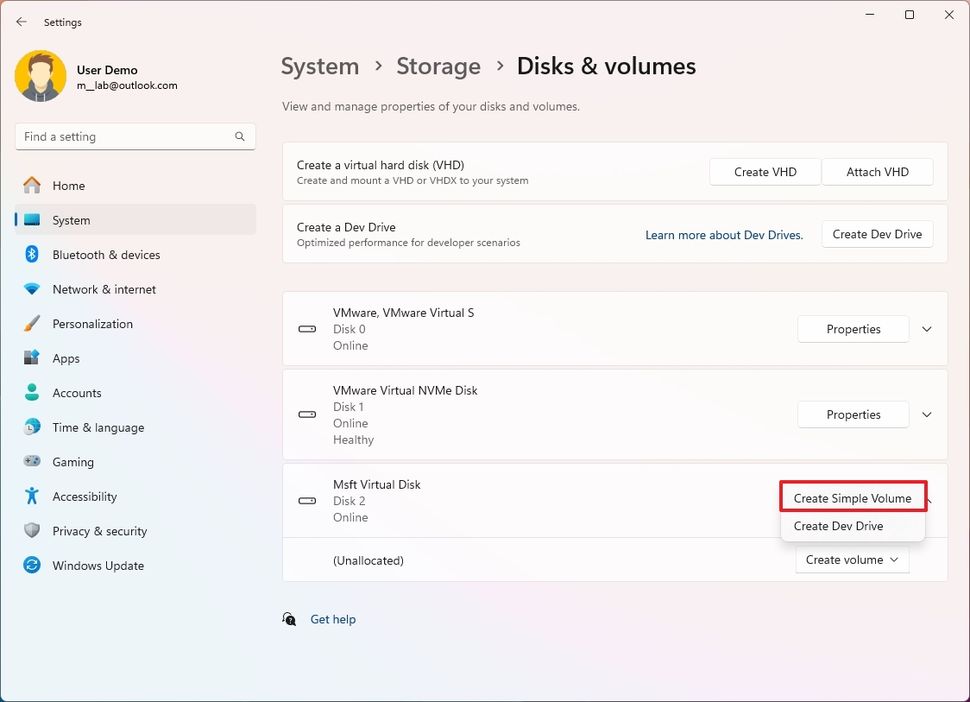This screenshot has width=970, height=702.
Task: Expand the VMware Virtual NVMe Disk entry
Action: (926, 414)
